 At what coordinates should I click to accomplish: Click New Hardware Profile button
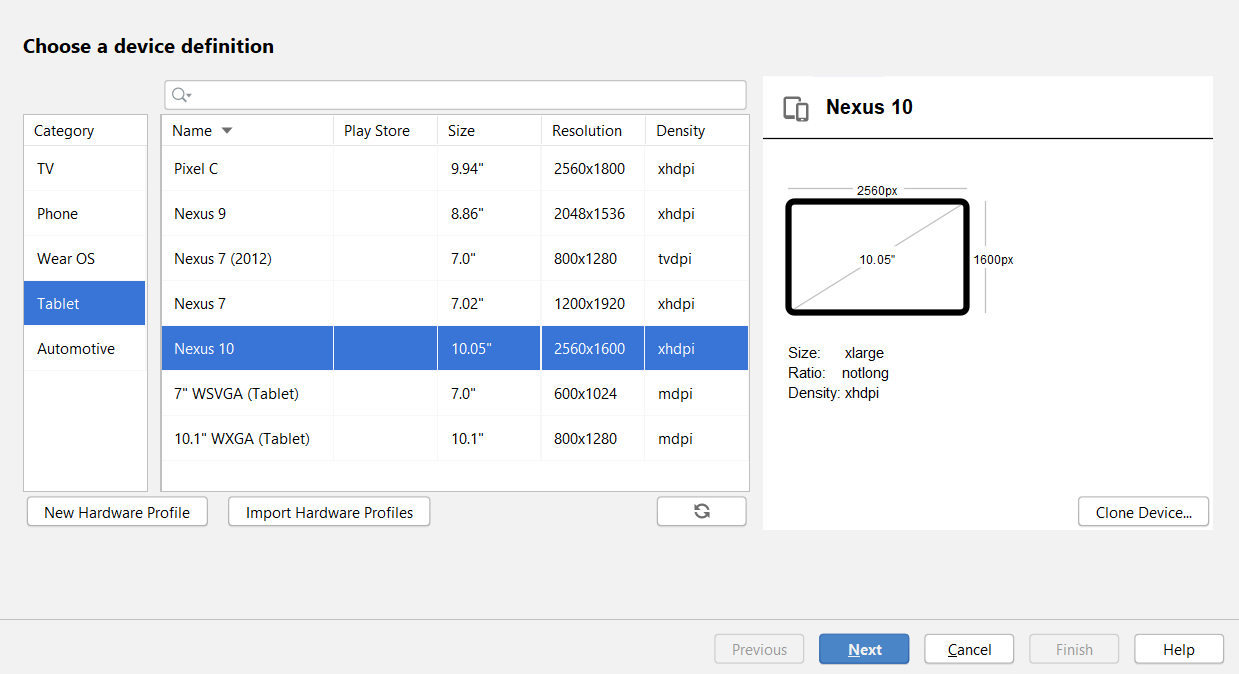click(x=117, y=512)
